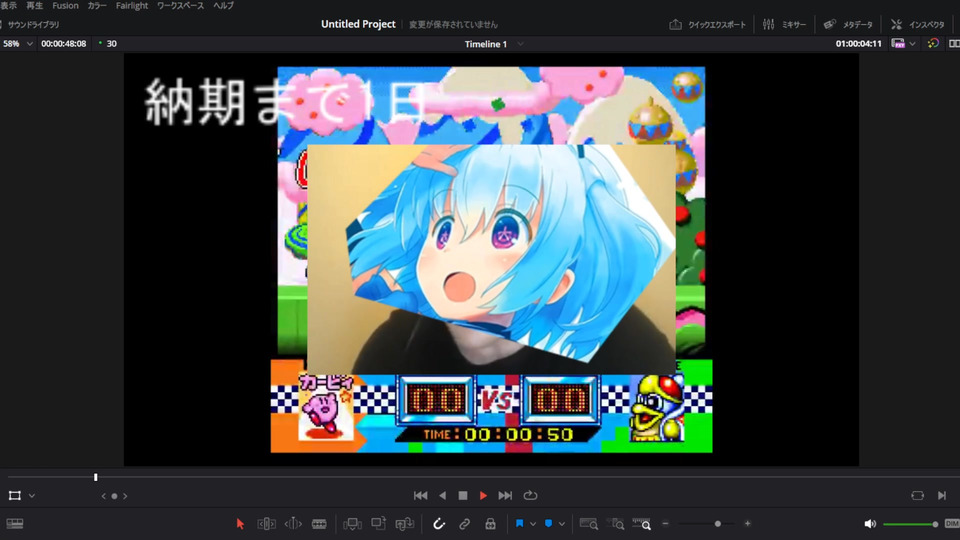Screen dimensions: 960x540
Task: Click the full extent zoom icon
Action: 588,523
